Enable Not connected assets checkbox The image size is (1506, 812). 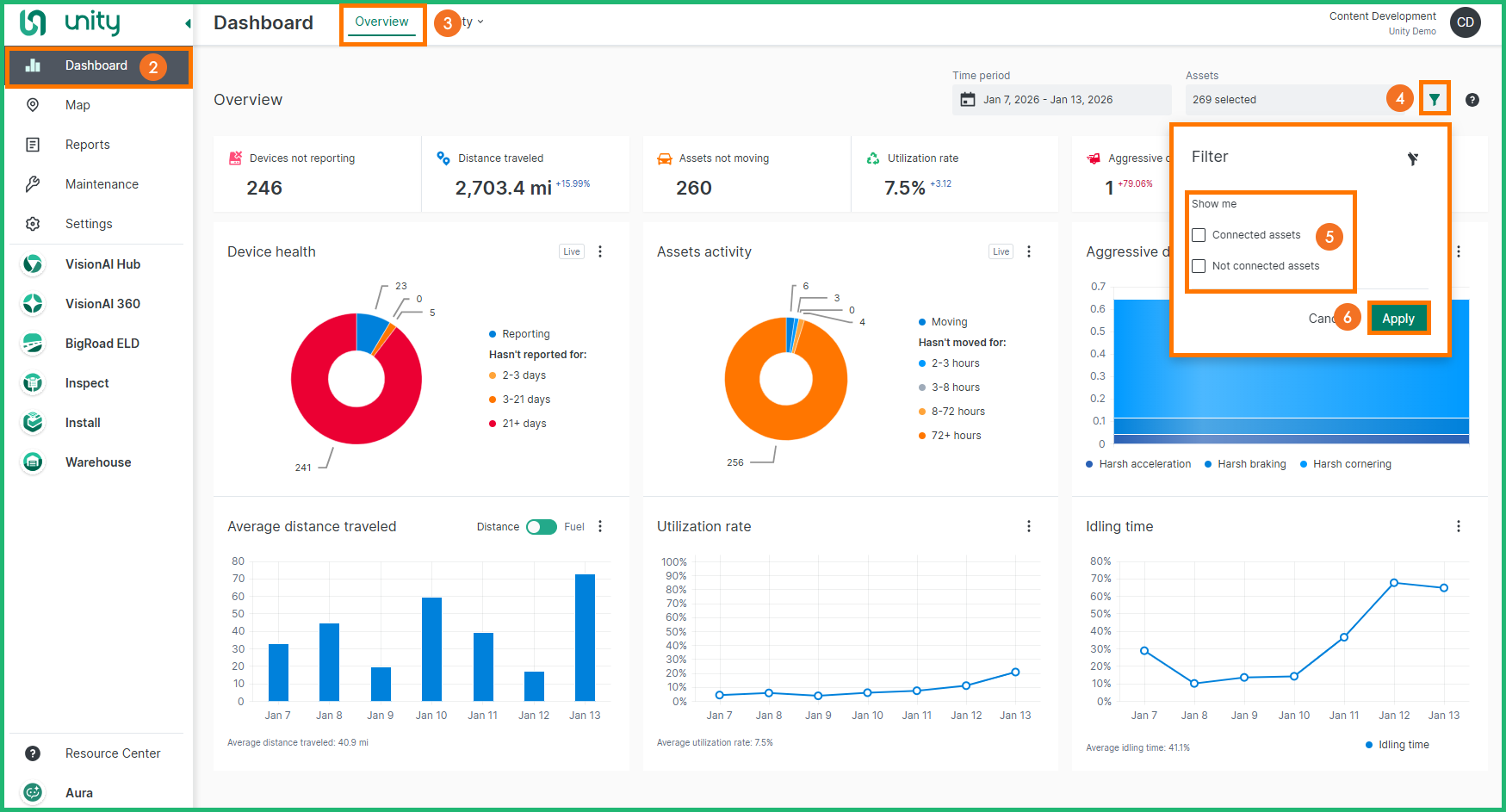pos(1199,266)
